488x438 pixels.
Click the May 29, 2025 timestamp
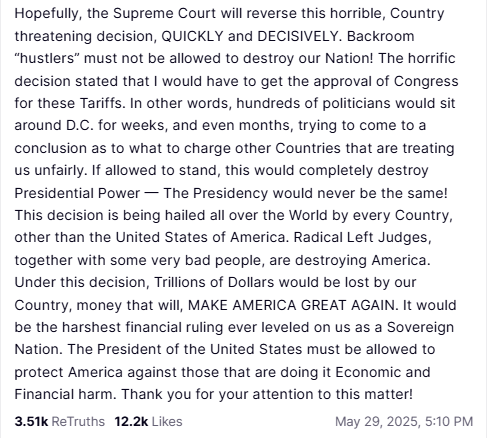point(404,422)
